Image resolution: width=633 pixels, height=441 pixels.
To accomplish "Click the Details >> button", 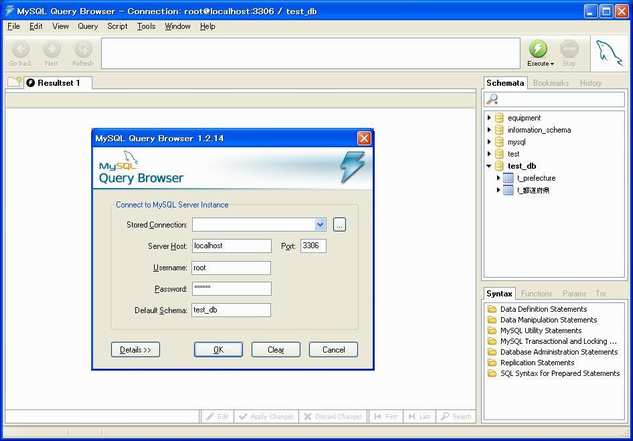I will (135, 350).
